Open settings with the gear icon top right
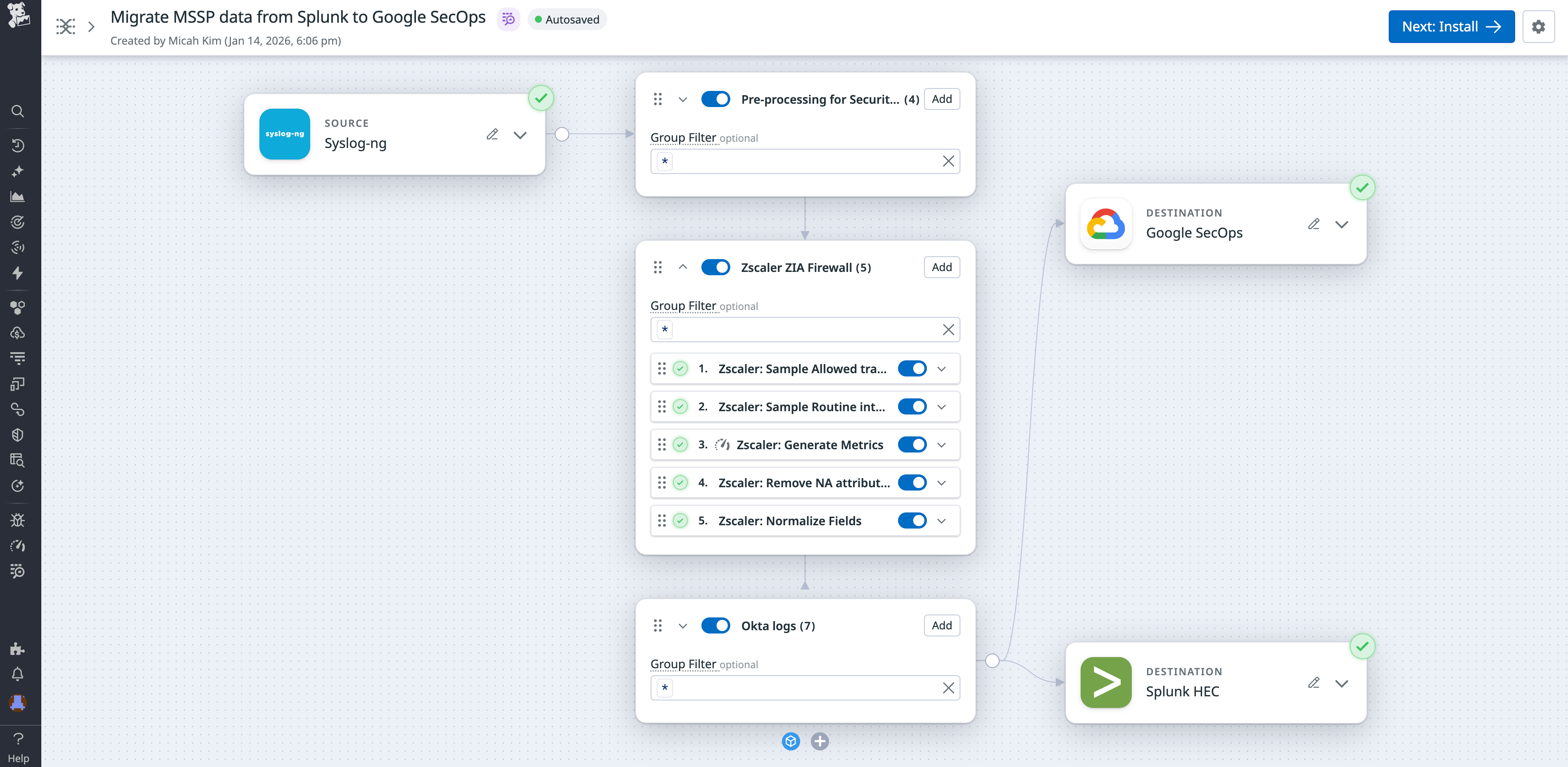This screenshot has height=767, width=1568. coord(1539,26)
